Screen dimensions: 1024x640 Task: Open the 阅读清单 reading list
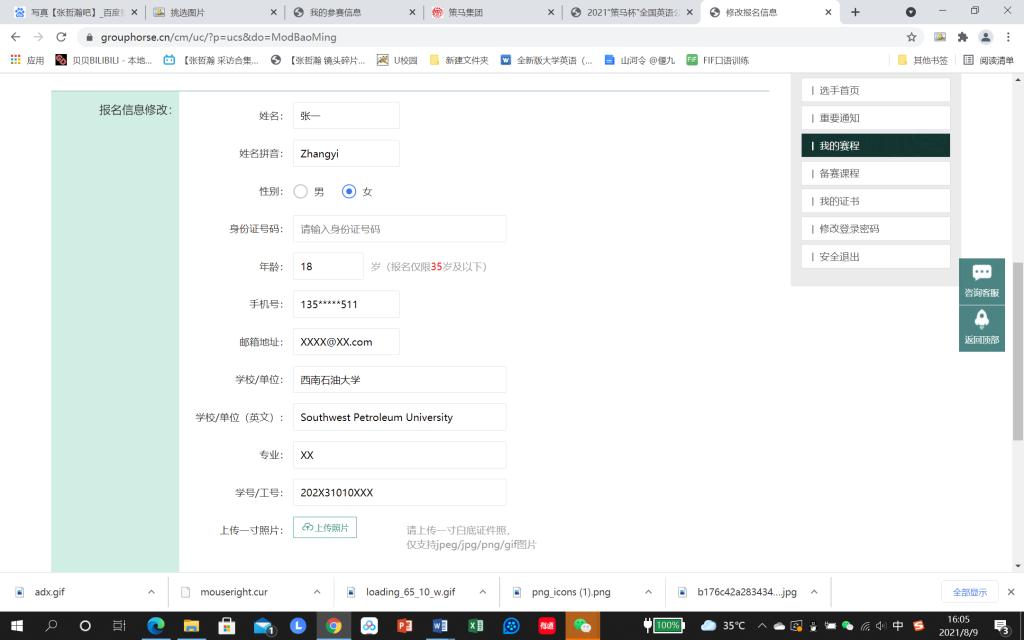tap(988, 60)
